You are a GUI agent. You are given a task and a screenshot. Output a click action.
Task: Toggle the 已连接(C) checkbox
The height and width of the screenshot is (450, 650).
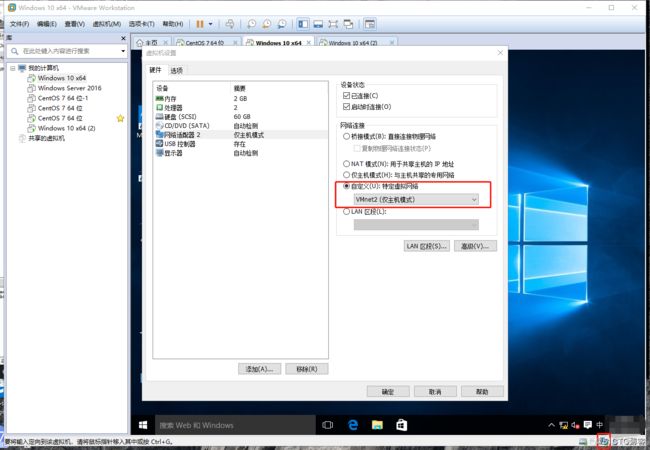click(347, 96)
